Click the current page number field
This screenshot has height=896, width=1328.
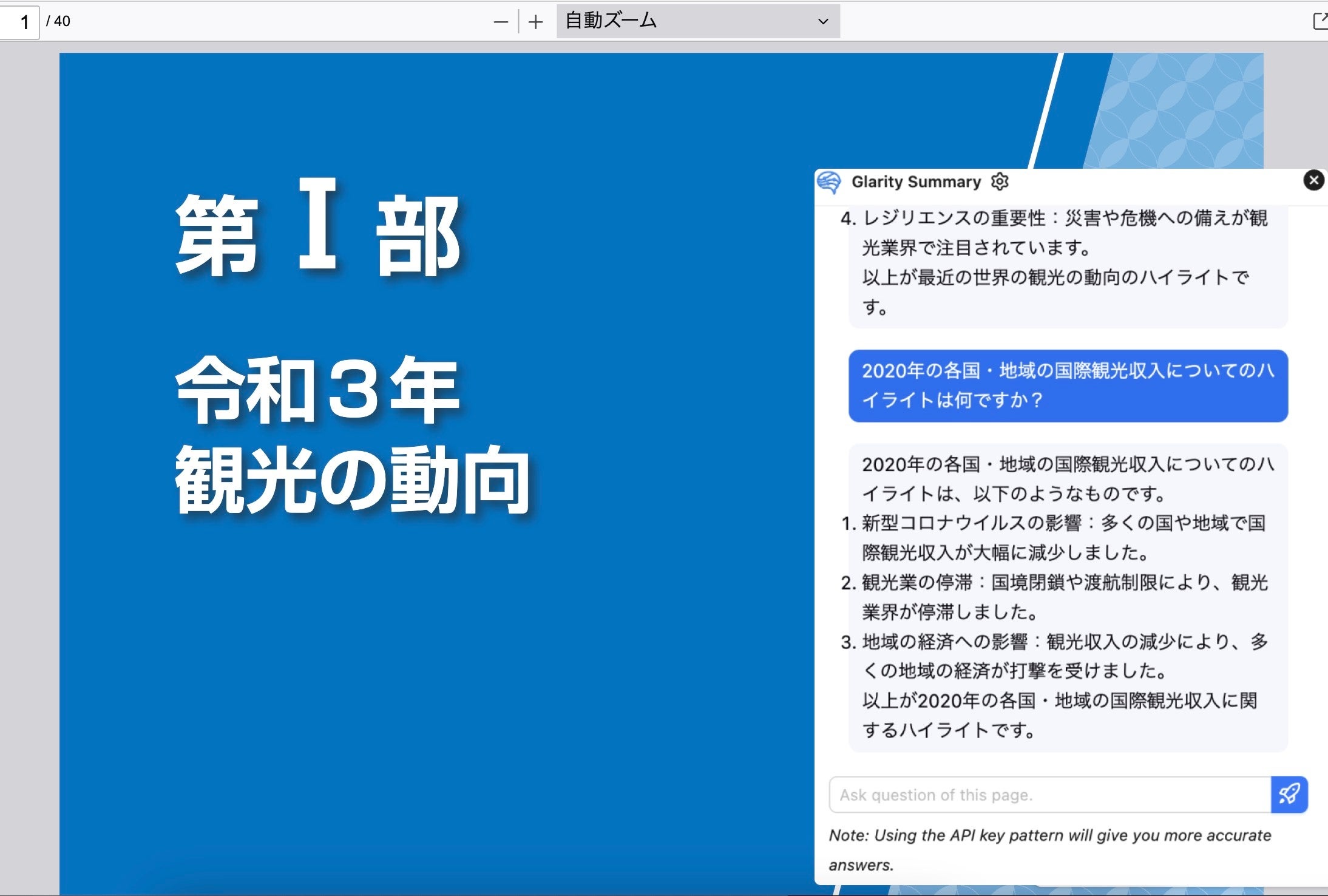click(x=20, y=22)
